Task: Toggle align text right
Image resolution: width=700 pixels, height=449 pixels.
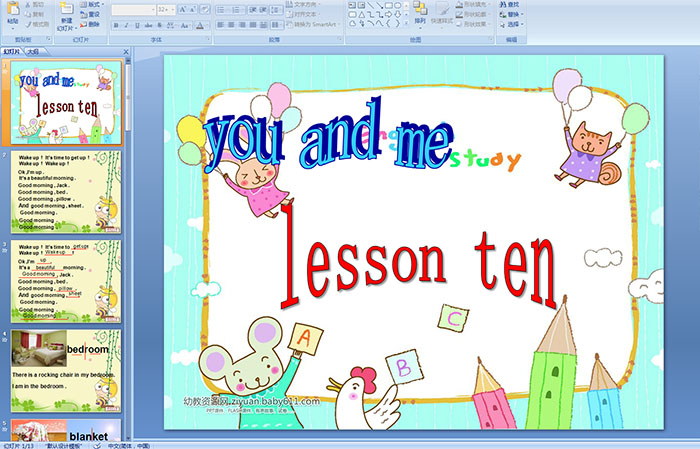Action: [x=242, y=25]
